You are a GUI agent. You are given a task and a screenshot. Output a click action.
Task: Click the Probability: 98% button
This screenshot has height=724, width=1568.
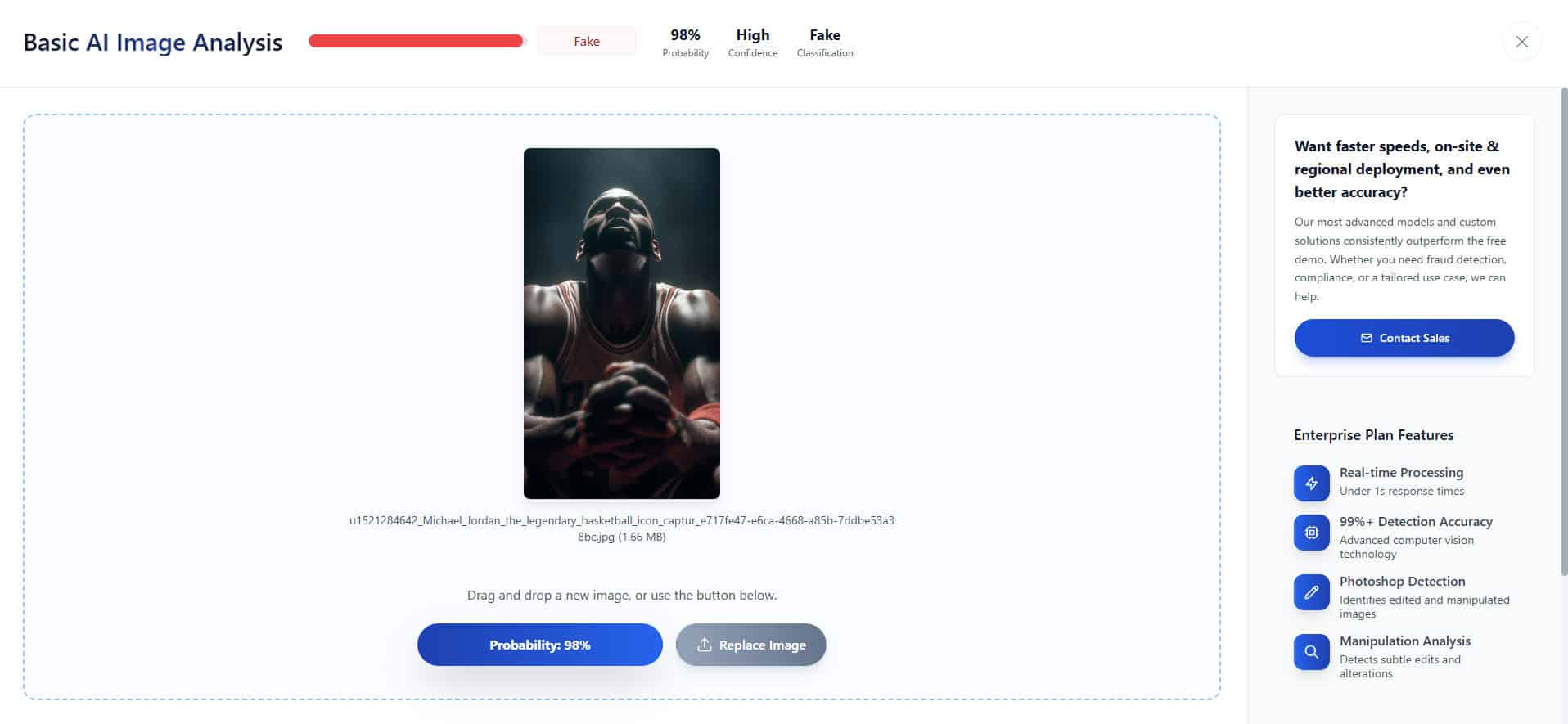(539, 645)
